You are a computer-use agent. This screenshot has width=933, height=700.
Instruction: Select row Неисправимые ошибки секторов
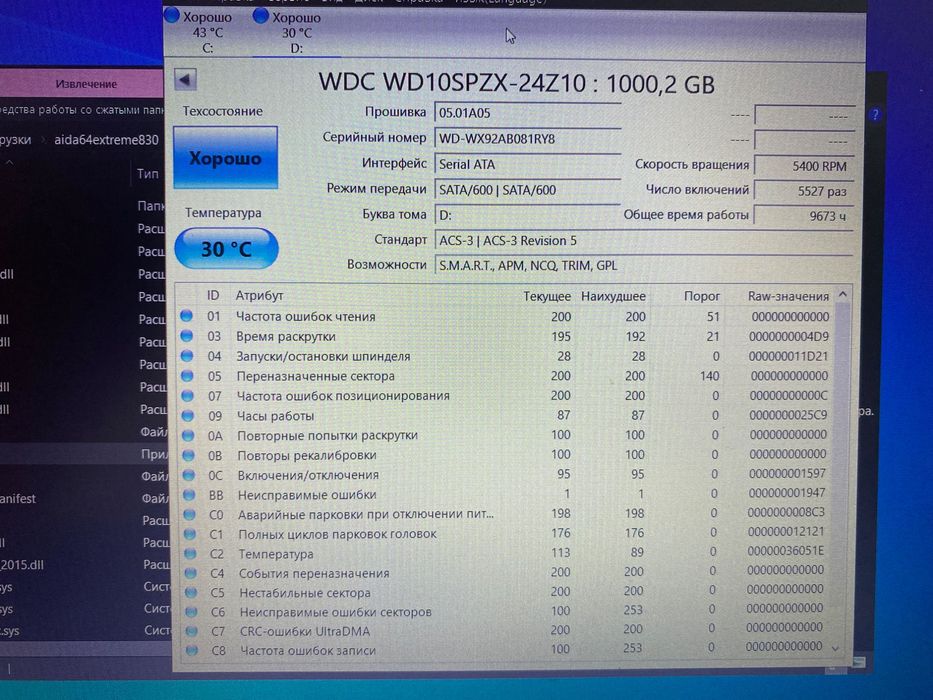coord(506,611)
